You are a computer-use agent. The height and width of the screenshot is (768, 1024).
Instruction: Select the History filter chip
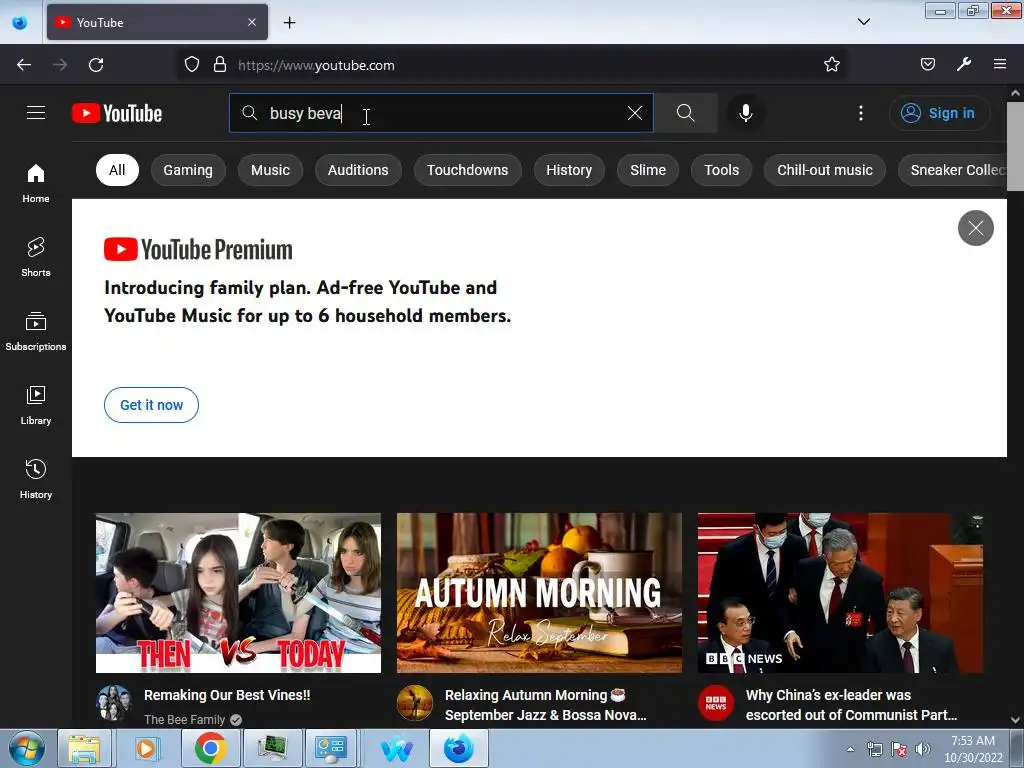coord(569,170)
